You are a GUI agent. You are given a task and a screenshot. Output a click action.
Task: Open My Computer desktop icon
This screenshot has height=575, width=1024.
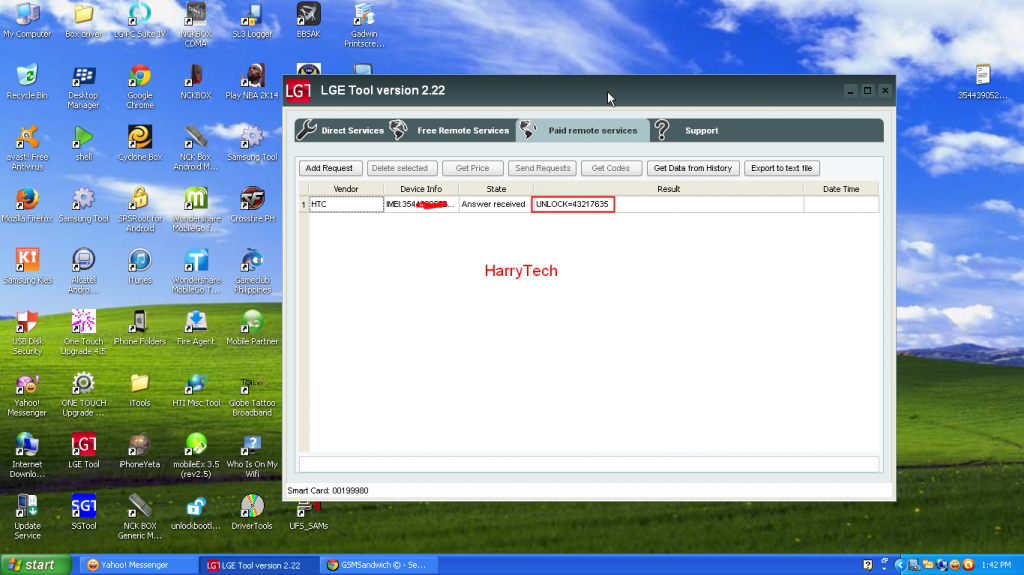[x=27, y=20]
